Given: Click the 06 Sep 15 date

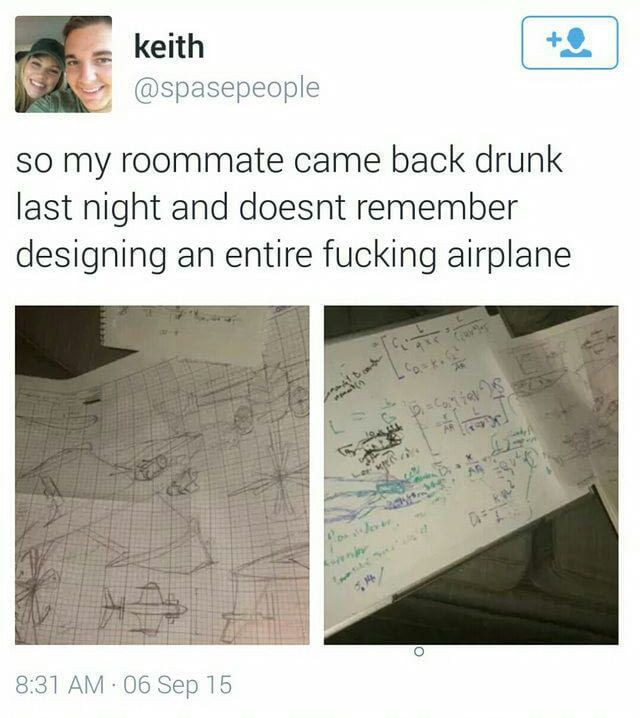Looking at the screenshot, I should (x=178, y=685).
